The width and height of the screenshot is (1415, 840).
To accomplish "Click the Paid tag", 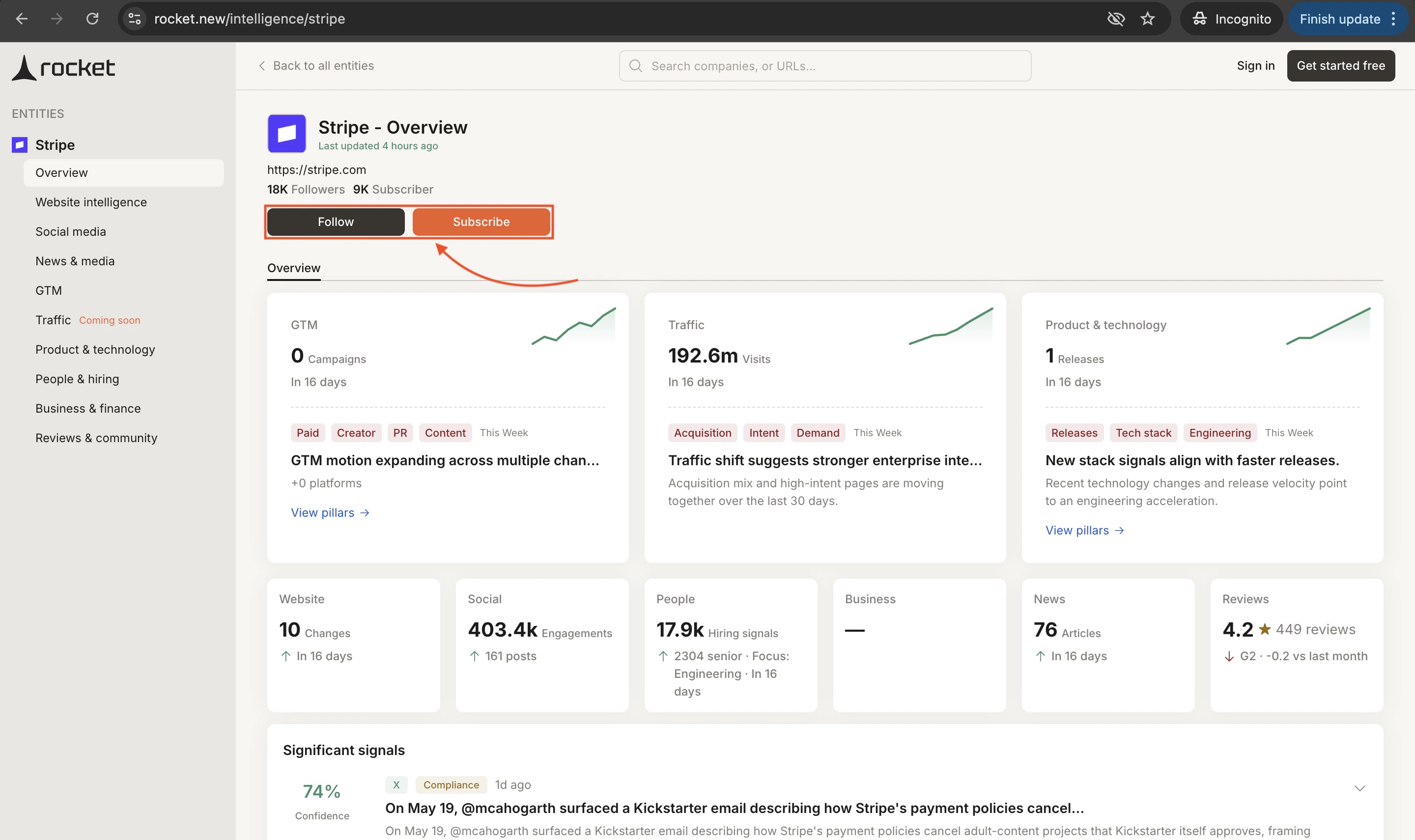I will (x=308, y=432).
